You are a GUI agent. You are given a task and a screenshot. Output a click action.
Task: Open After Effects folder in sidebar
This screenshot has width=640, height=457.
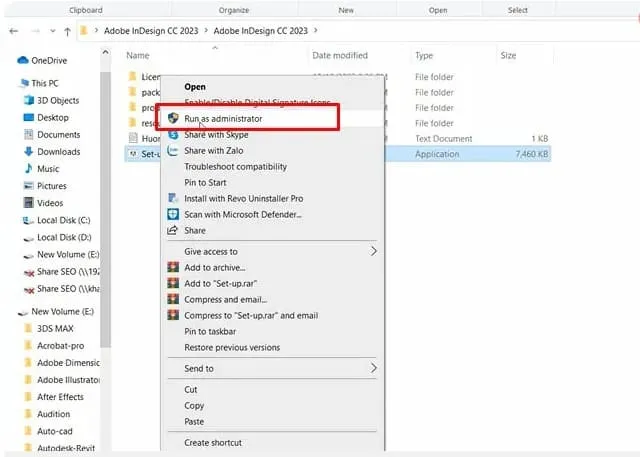(x=60, y=397)
